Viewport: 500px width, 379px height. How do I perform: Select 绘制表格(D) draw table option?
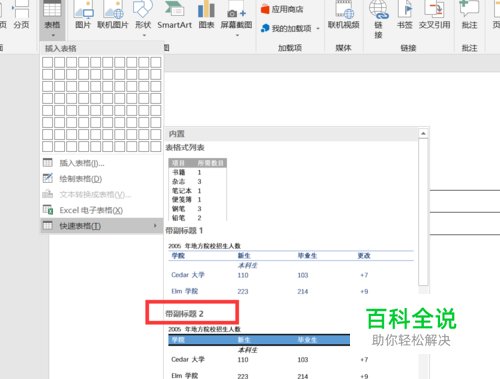101,179
